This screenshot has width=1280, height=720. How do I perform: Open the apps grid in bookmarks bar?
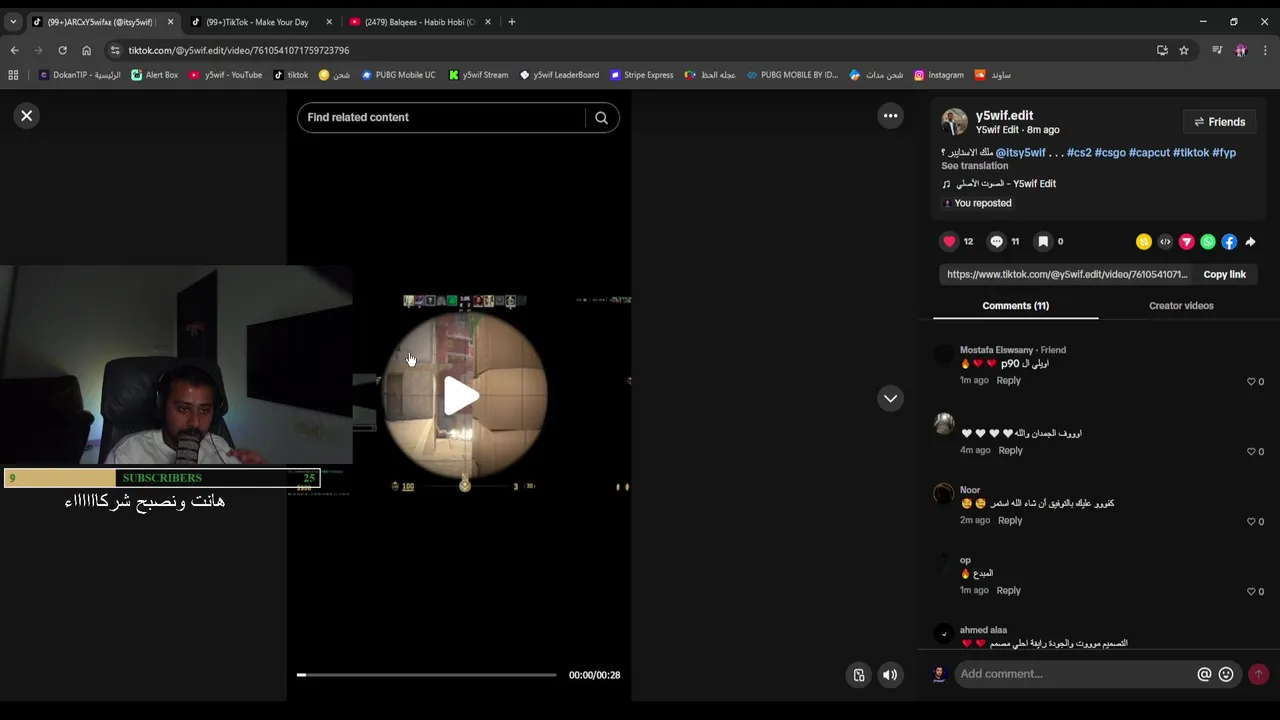pyautogui.click(x=13, y=75)
